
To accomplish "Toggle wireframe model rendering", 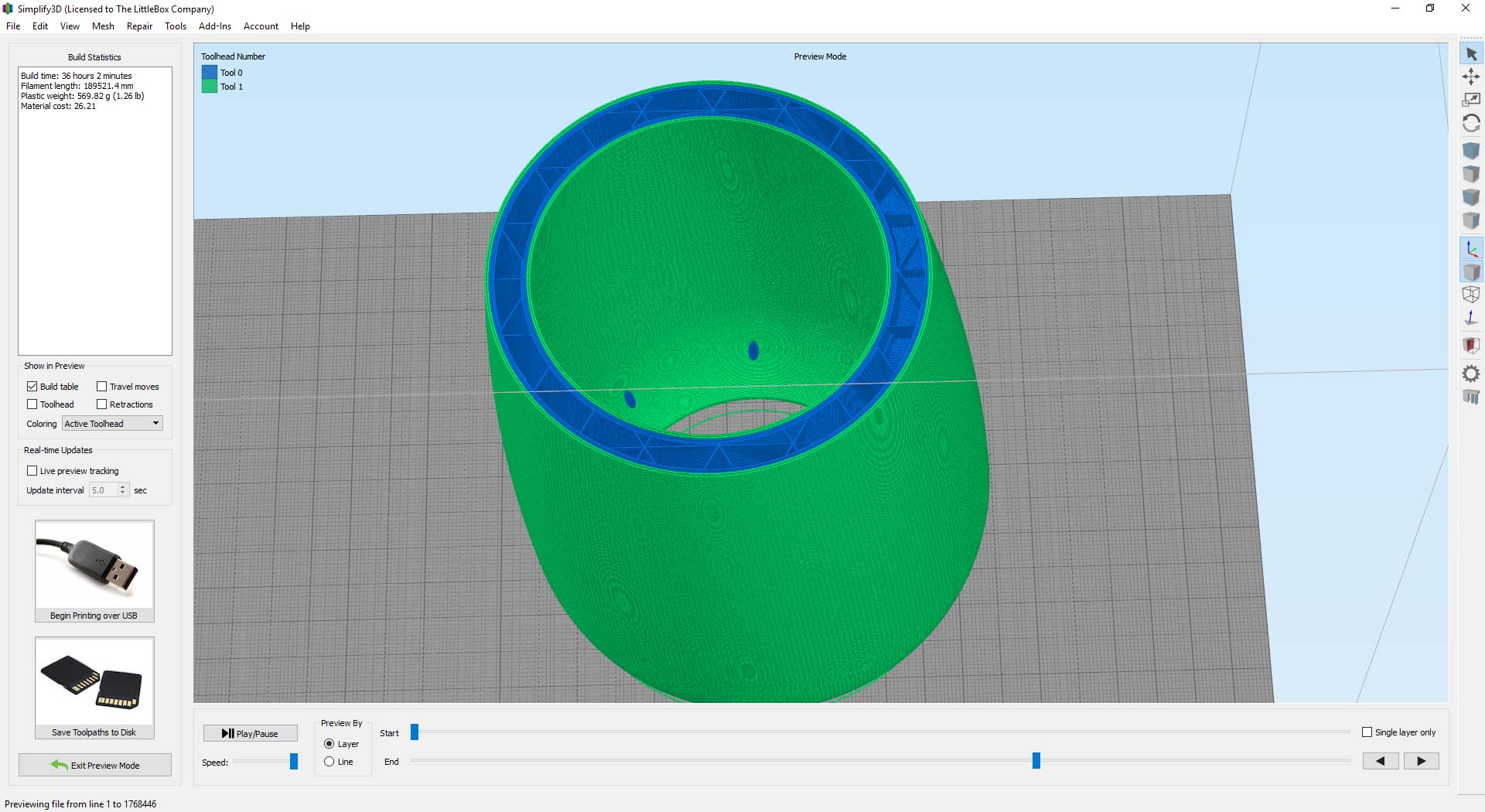I will click(1471, 295).
